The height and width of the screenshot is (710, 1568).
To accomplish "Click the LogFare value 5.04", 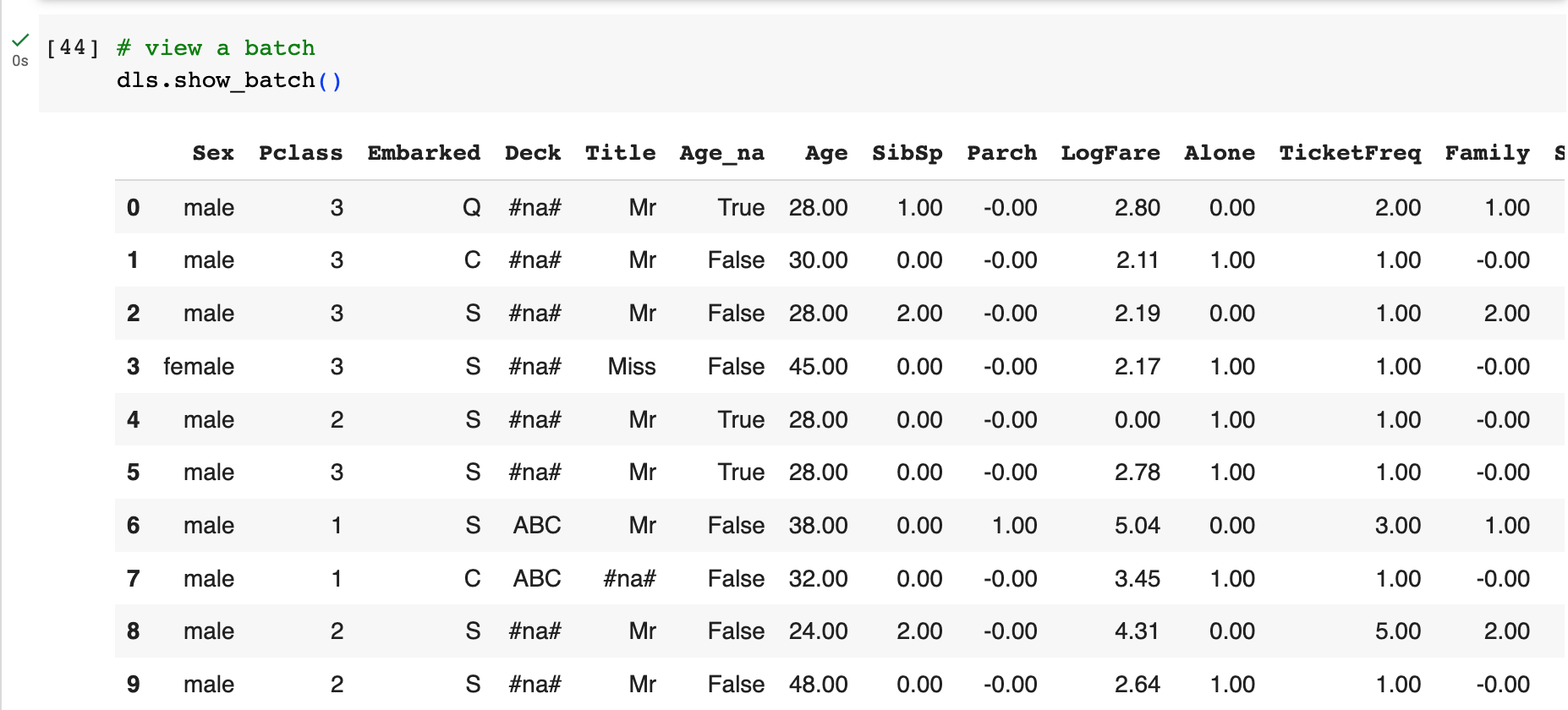I will (x=1137, y=526).
